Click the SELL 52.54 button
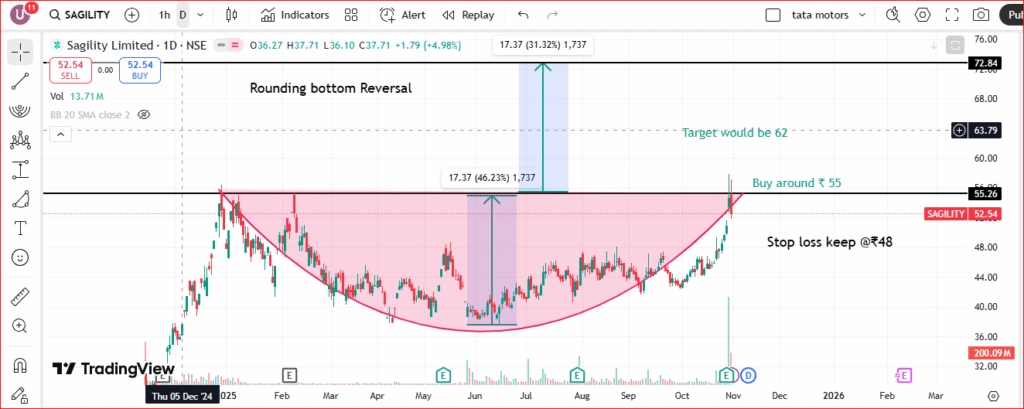Image resolution: width=1024 pixels, height=409 pixels. (71, 70)
